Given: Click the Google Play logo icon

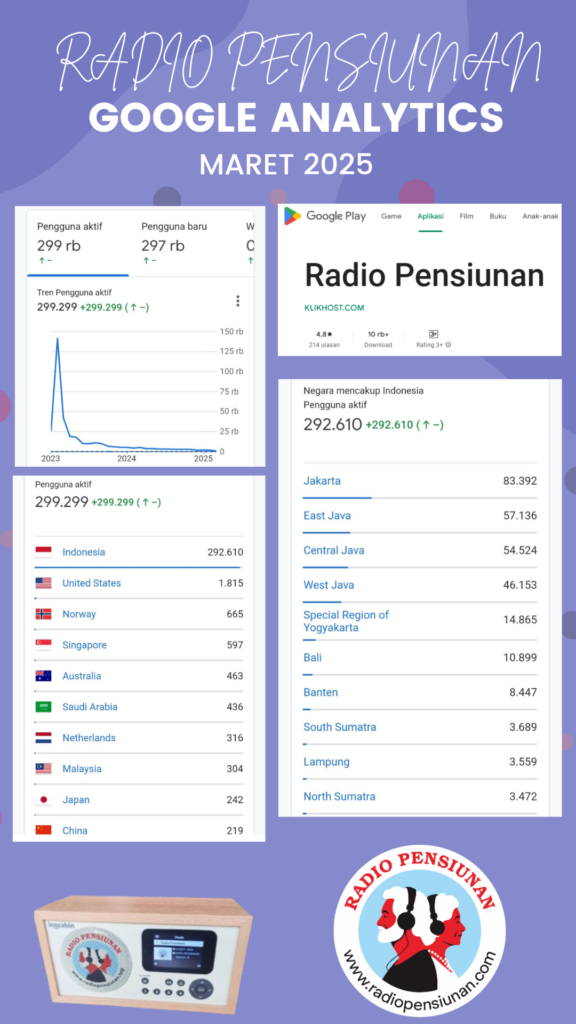Looking at the screenshot, I should [293, 216].
